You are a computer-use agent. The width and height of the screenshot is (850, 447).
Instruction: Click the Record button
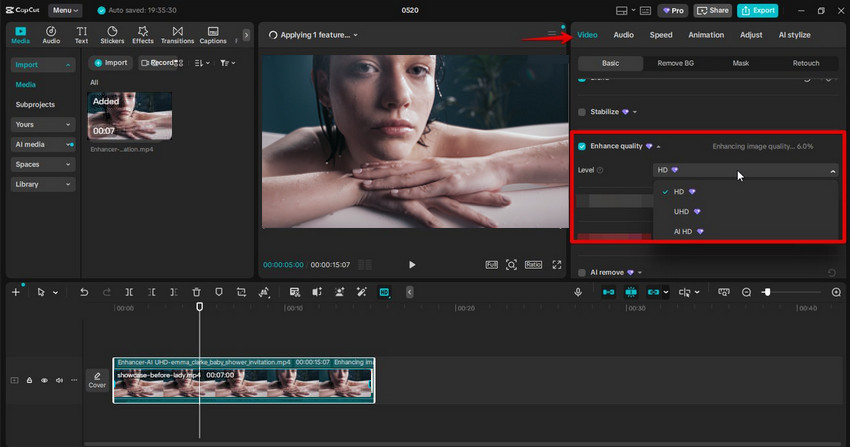click(159, 63)
